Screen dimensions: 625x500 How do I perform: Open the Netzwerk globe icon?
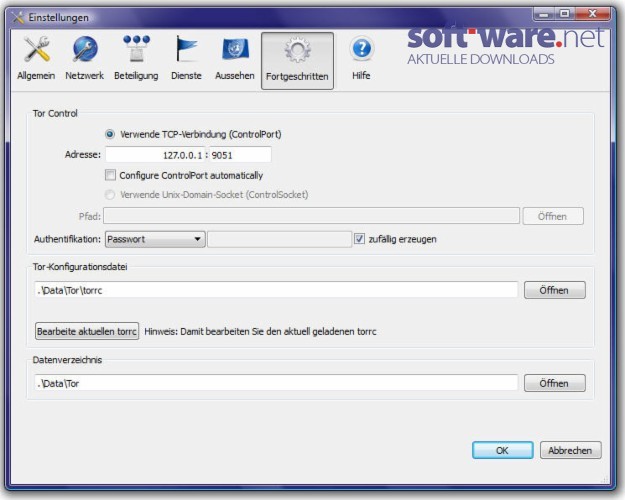pos(85,49)
